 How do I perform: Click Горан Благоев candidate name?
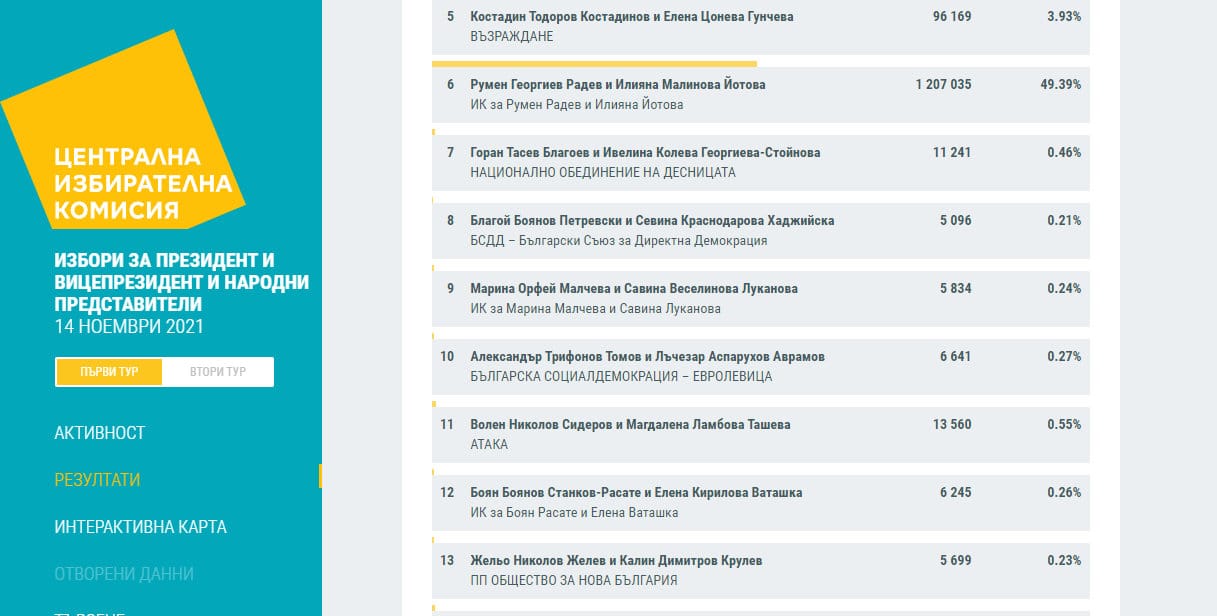click(645, 153)
